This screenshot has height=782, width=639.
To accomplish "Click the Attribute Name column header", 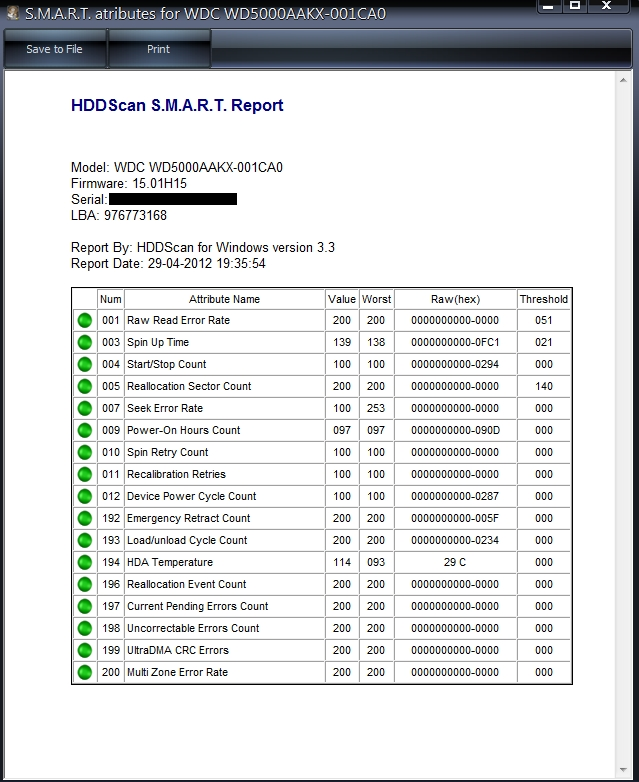I will (x=224, y=299).
